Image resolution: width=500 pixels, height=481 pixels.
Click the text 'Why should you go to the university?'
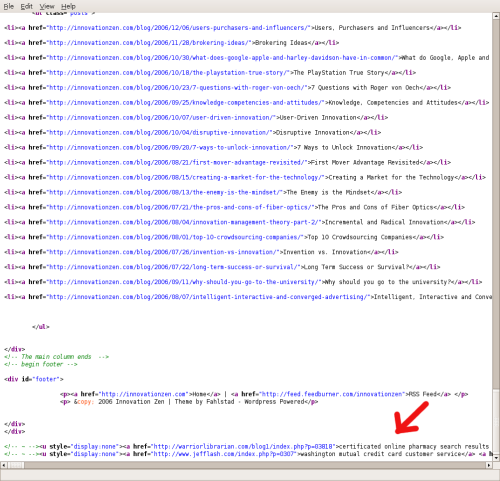point(388,282)
